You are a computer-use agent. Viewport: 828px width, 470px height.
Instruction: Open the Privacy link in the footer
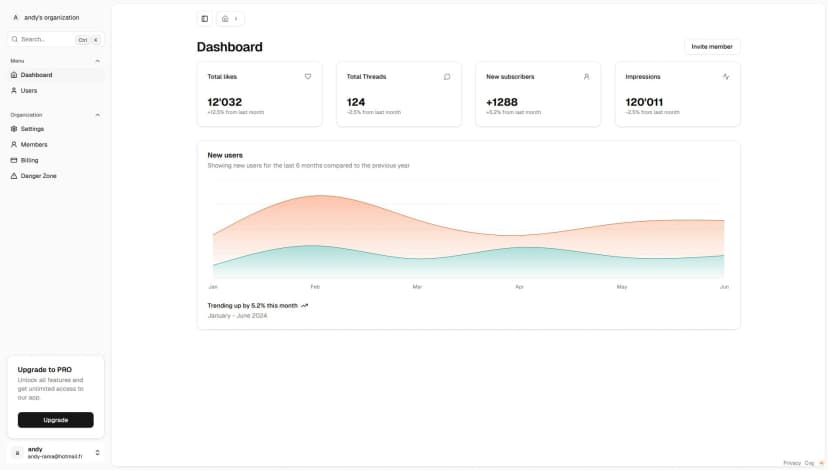pyautogui.click(x=792, y=463)
